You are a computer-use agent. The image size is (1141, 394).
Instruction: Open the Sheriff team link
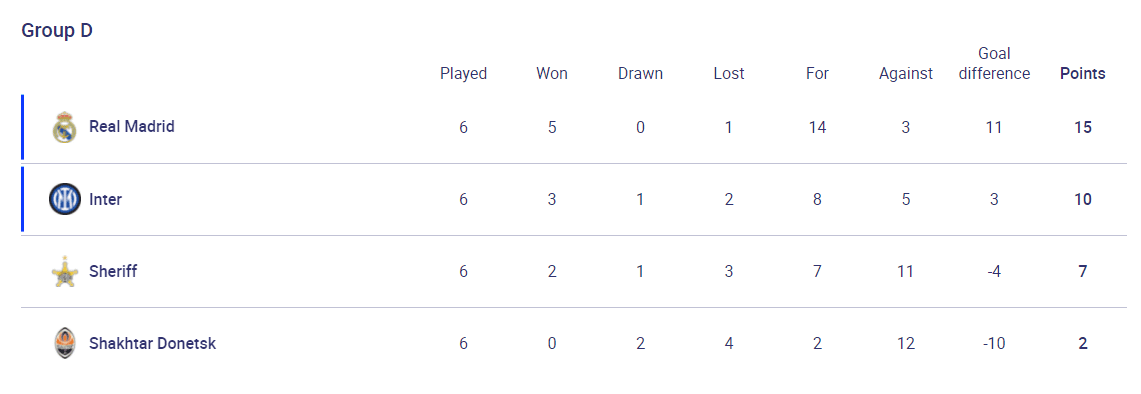pyautogui.click(x=113, y=272)
